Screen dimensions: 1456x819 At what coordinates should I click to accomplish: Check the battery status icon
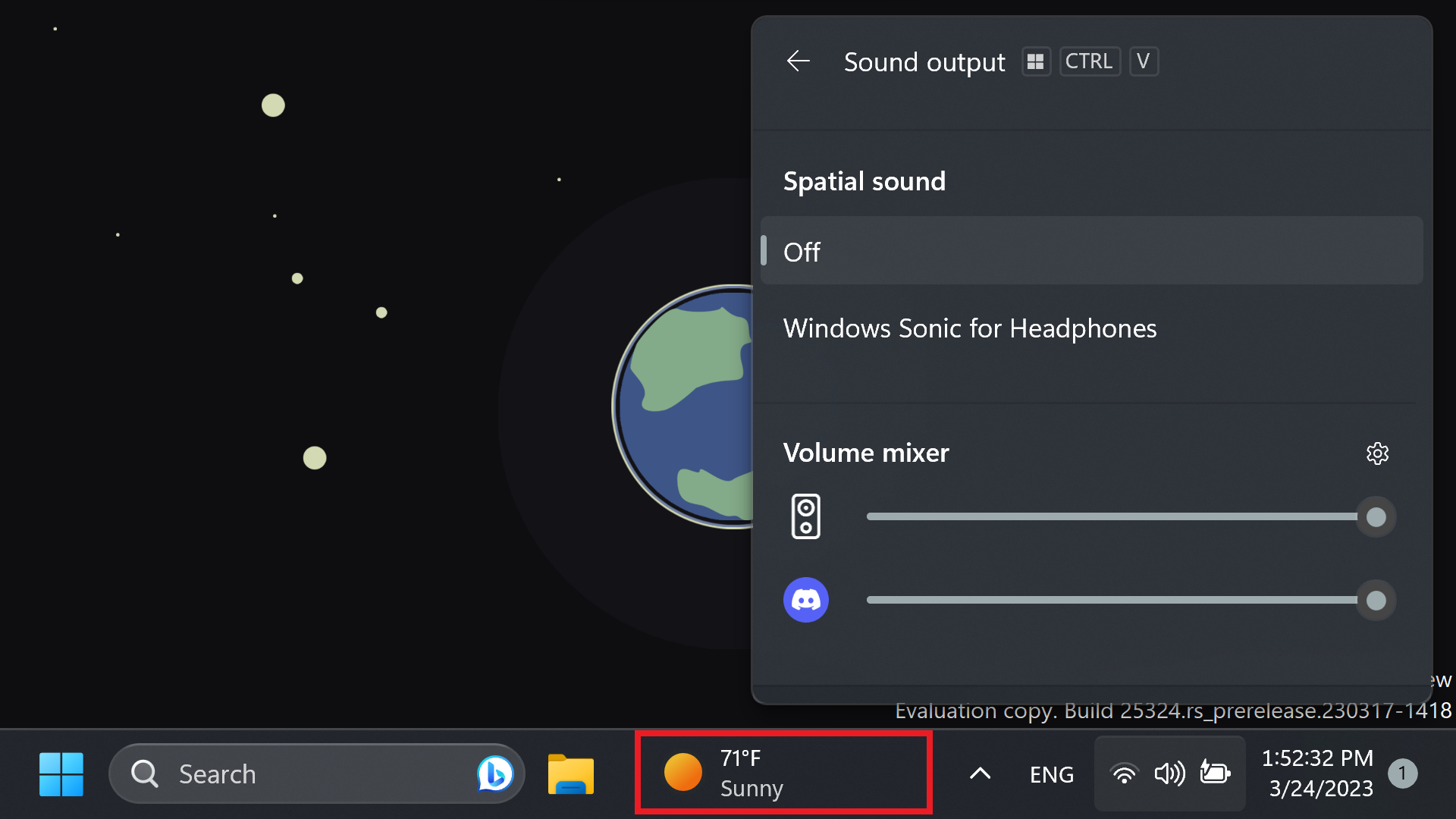[1216, 773]
